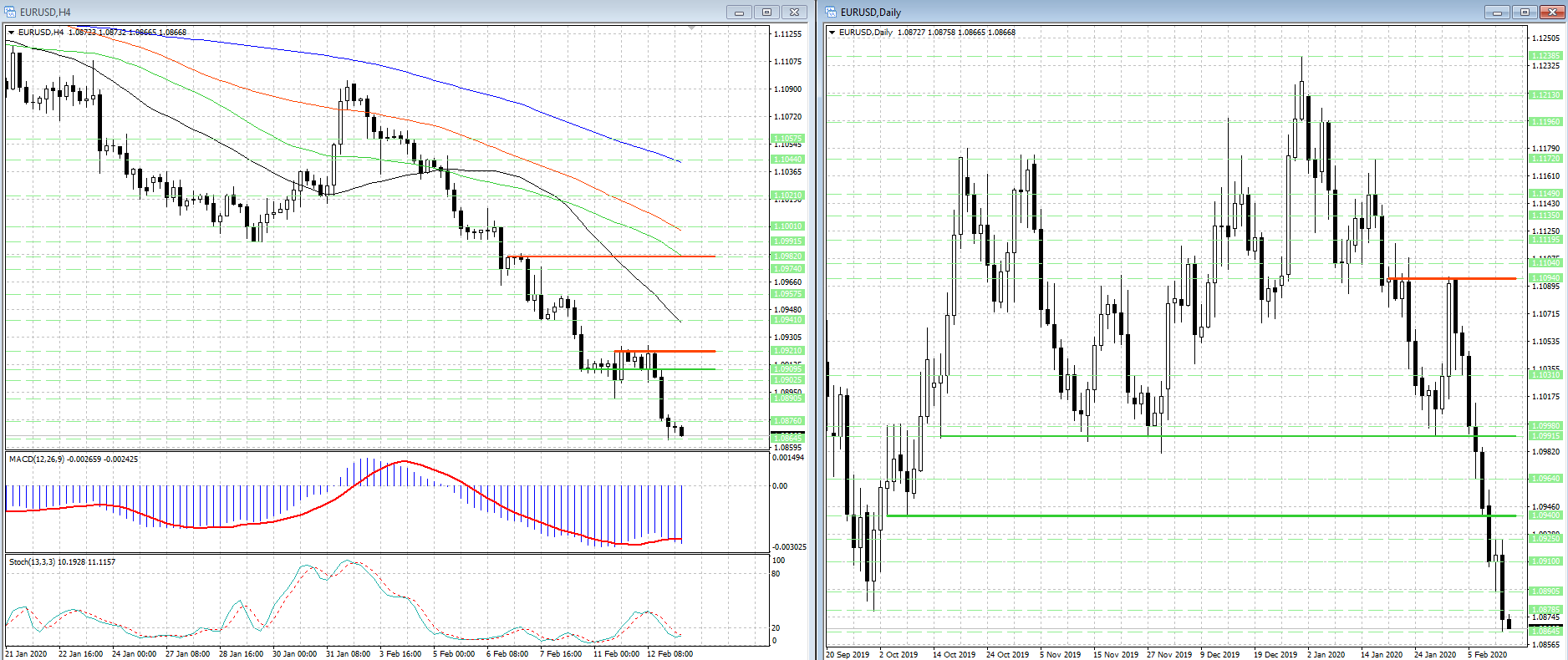Open the dropdown arrow beside EURUSD,Daily chart label
The width and height of the screenshot is (1568, 660).
pos(832,33)
